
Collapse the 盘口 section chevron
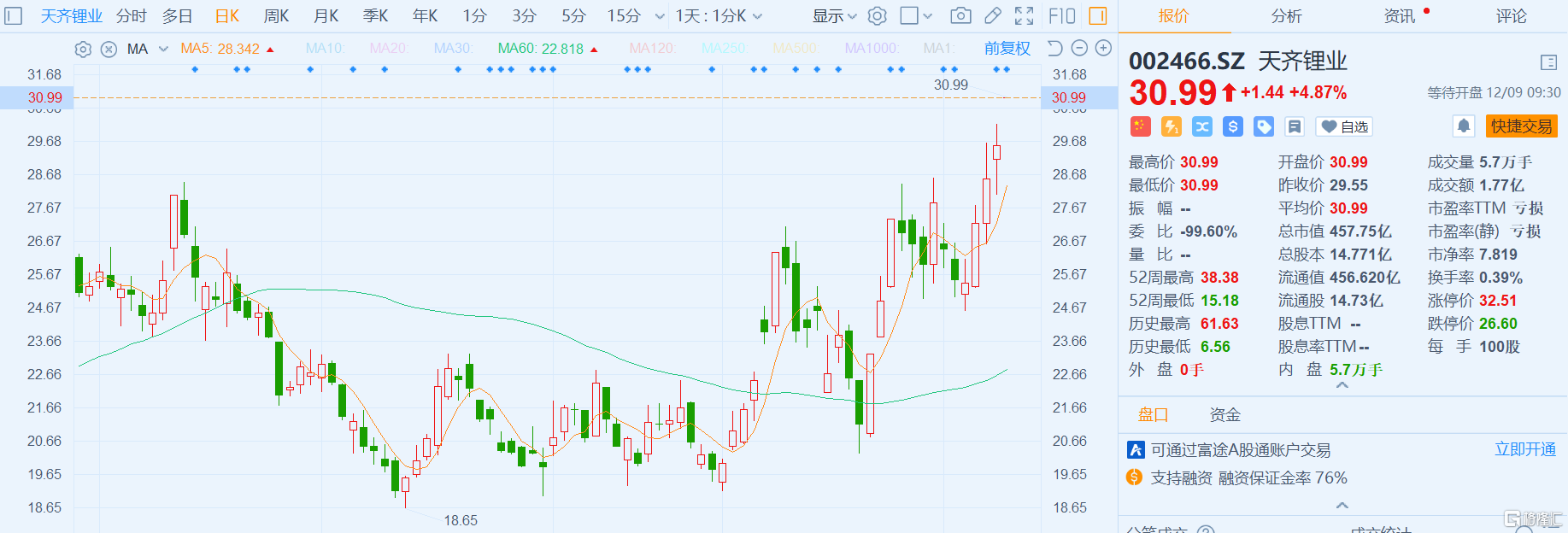(1342, 506)
